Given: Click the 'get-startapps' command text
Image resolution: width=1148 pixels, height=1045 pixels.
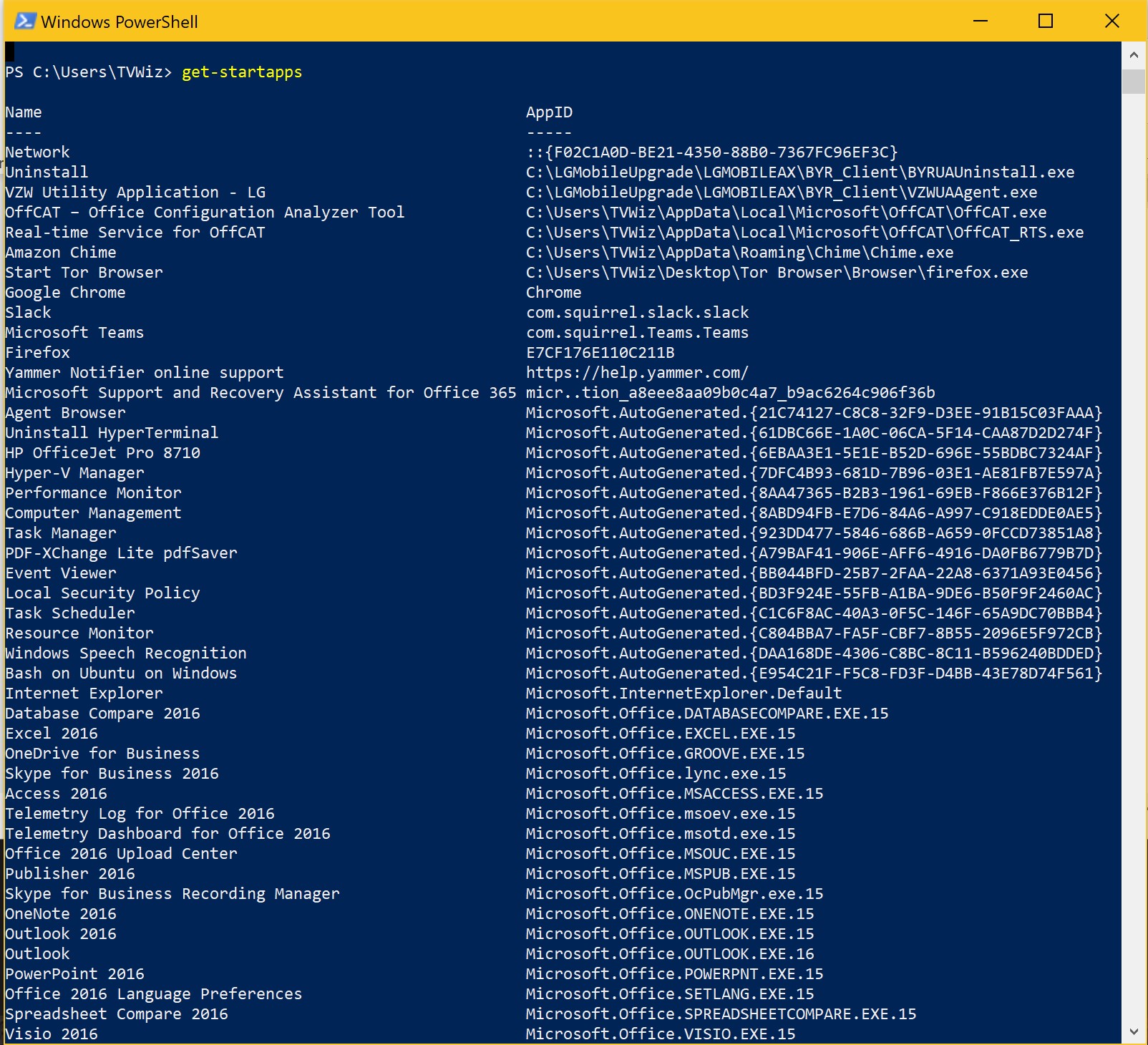Looking at the screenshot, I should [x=242, y=72].
